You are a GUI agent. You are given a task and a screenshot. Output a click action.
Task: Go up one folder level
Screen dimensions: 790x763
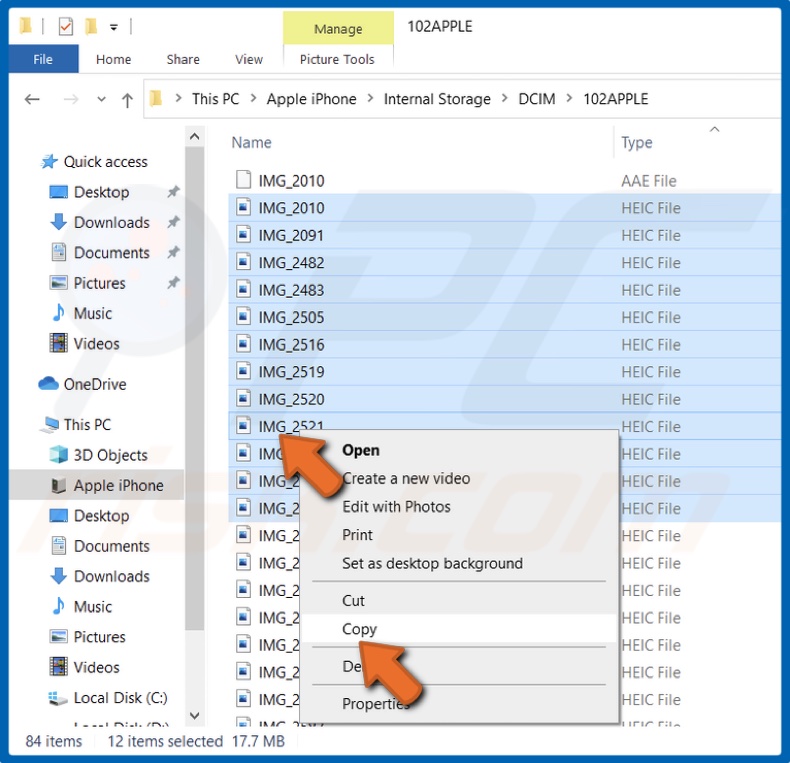point(127,100)
